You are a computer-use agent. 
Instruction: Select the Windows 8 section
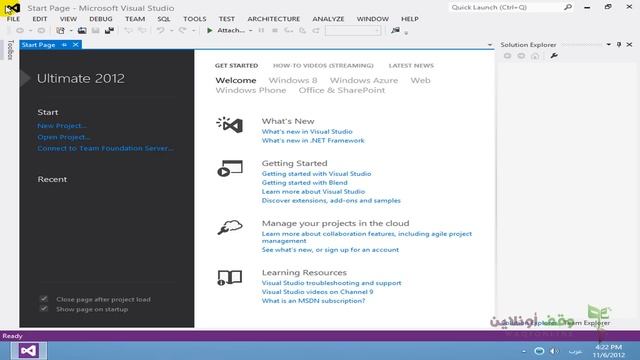[293, 80]
